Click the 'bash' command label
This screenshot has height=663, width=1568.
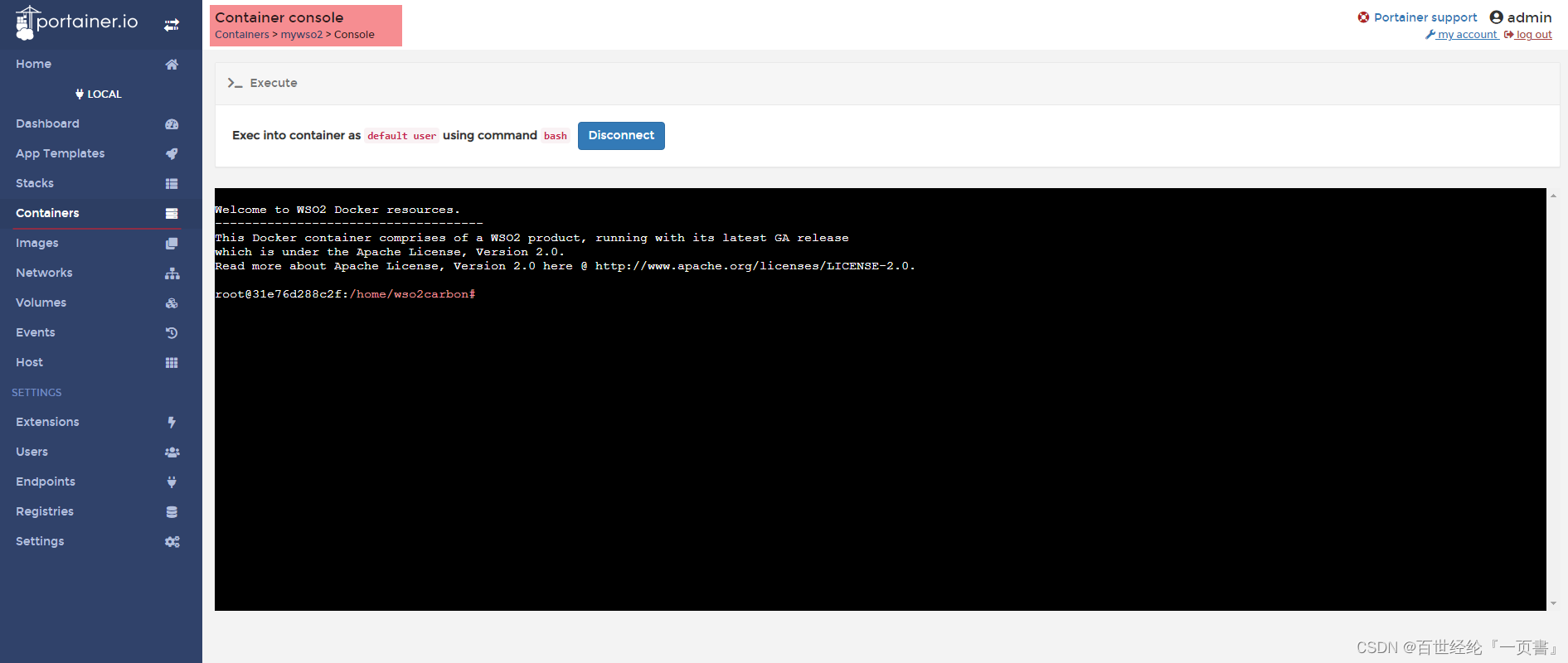coord(556,136)
